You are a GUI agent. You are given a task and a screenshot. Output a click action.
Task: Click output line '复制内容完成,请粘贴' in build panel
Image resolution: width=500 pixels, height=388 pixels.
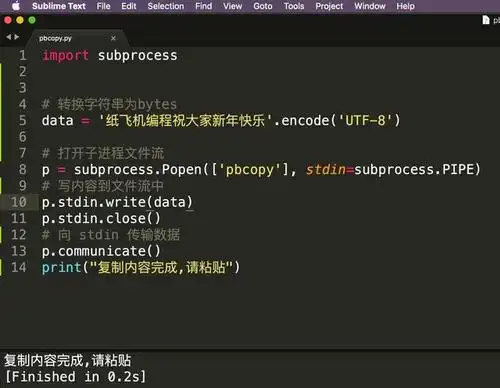coord(68,360)
